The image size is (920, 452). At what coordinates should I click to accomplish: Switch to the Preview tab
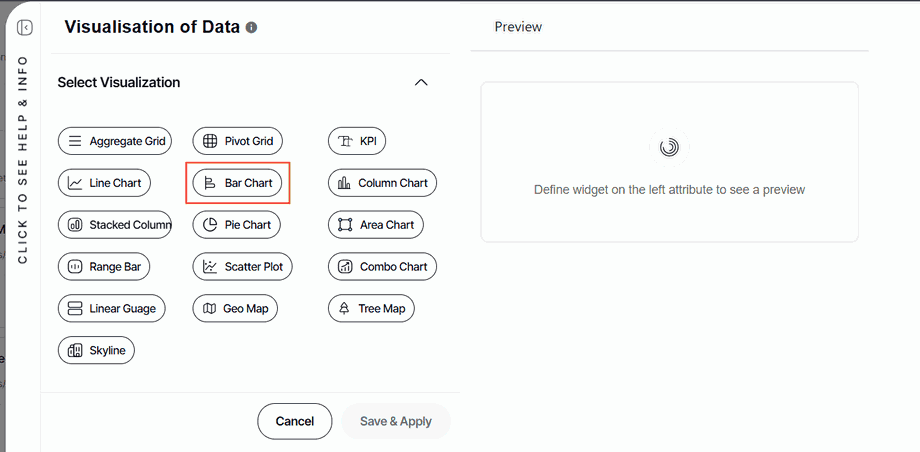518,27
